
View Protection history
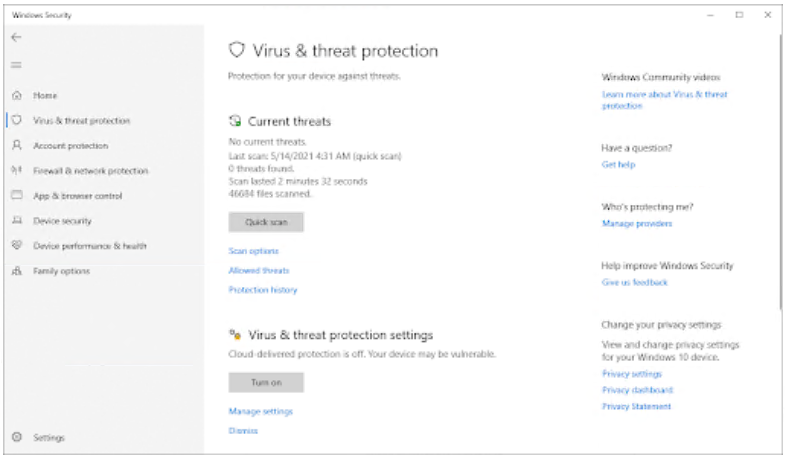263,290
